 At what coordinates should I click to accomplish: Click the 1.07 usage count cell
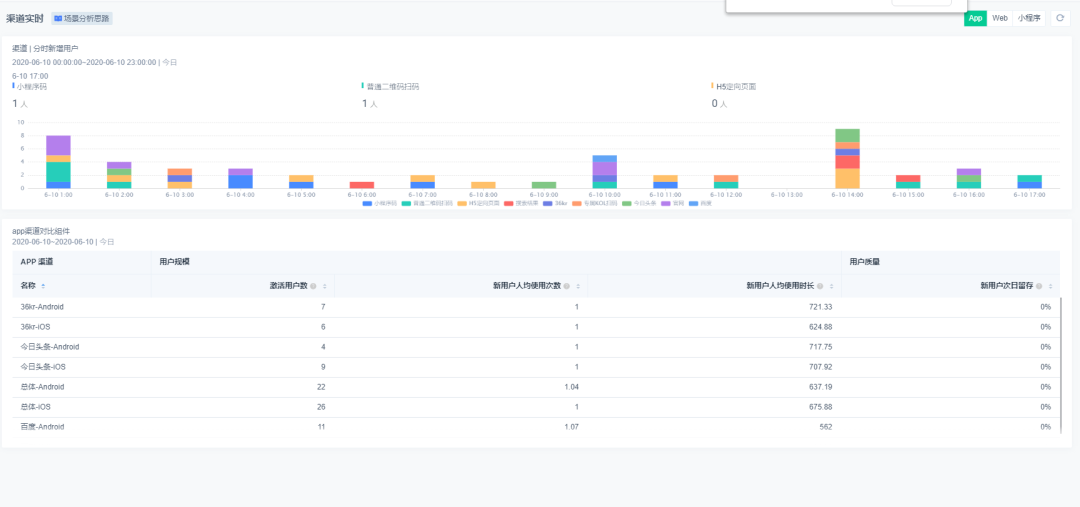click(572, 426)
